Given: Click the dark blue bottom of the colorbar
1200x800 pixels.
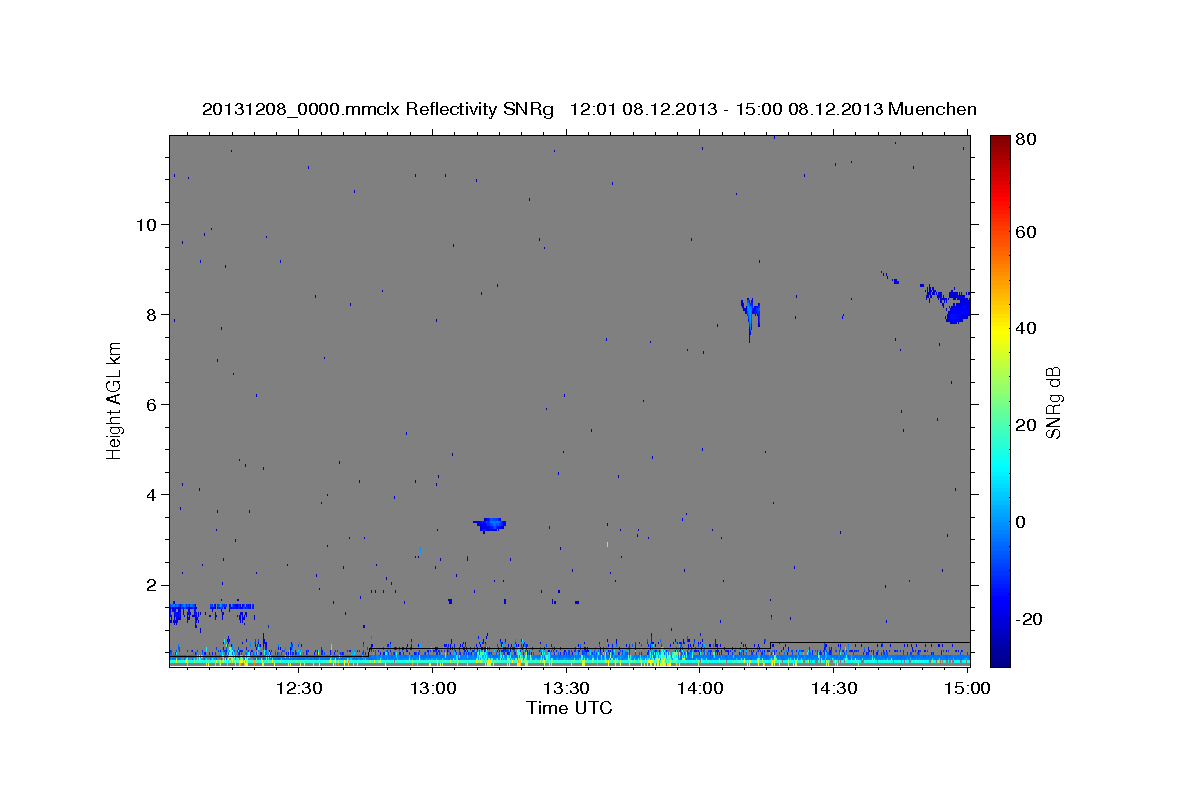Looking at the screenshot, I should 999,658.
